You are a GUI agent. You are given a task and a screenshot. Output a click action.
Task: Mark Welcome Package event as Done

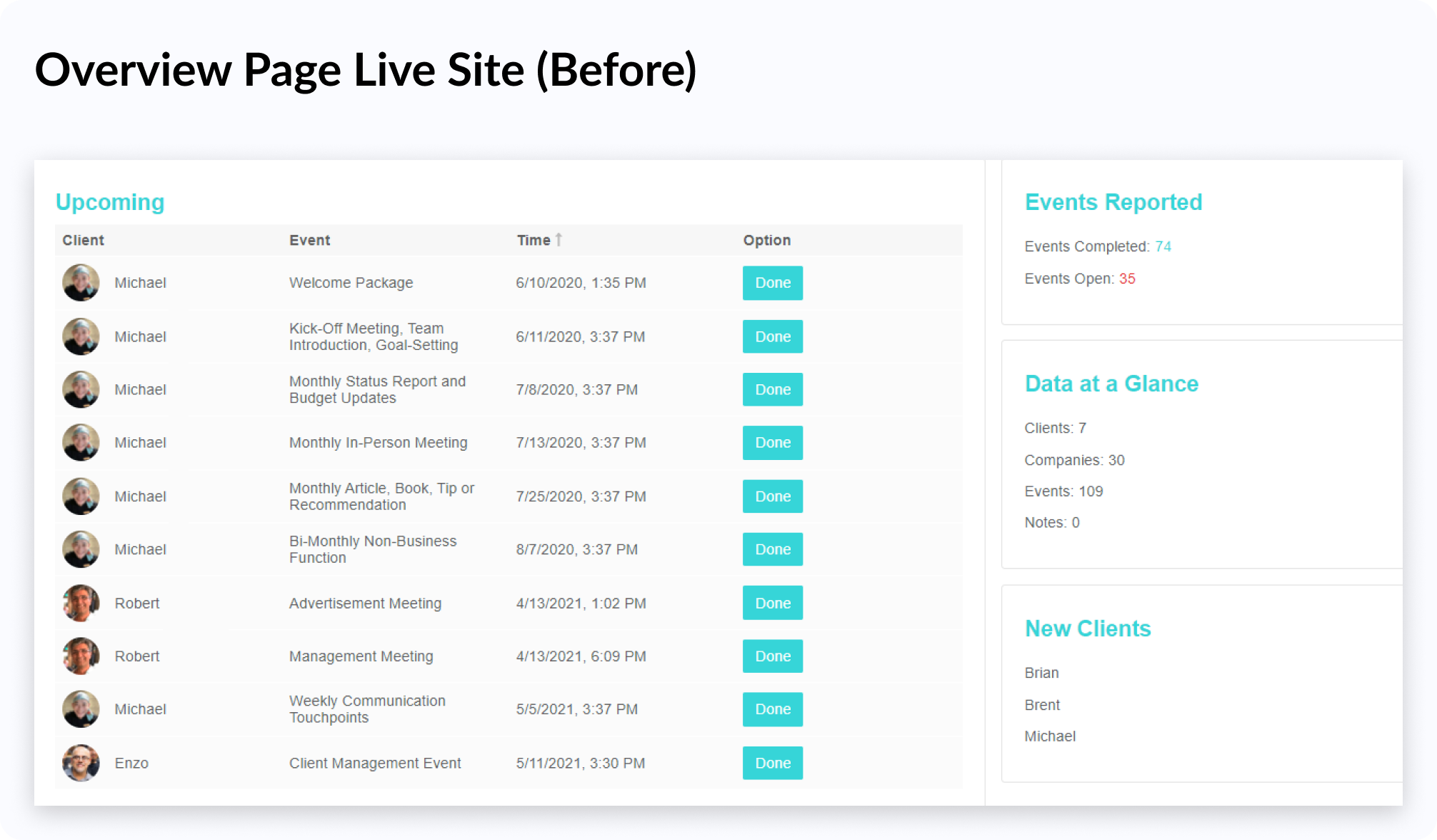pos(772,283)
